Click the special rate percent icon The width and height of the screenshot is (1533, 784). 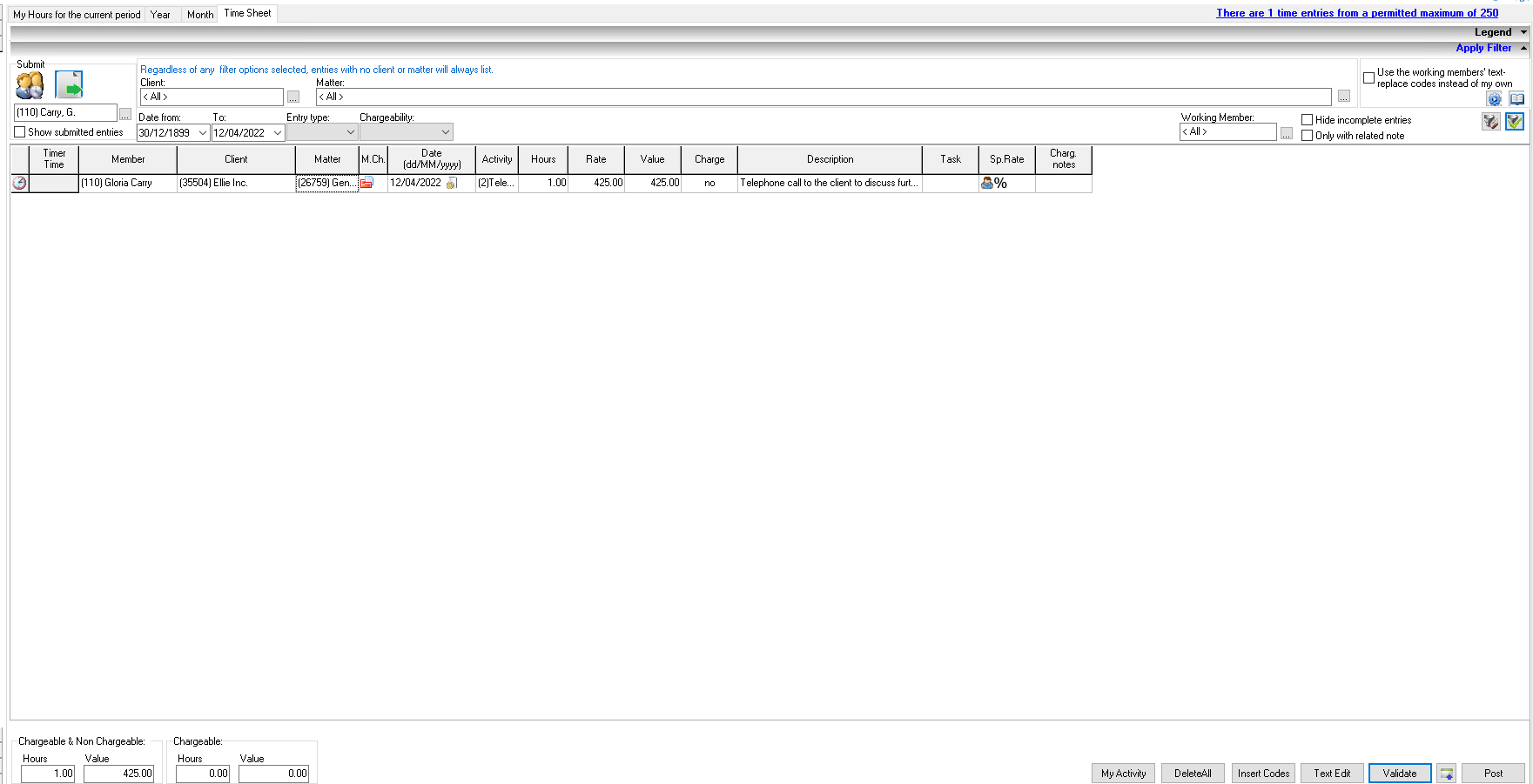tap(994, 183)
